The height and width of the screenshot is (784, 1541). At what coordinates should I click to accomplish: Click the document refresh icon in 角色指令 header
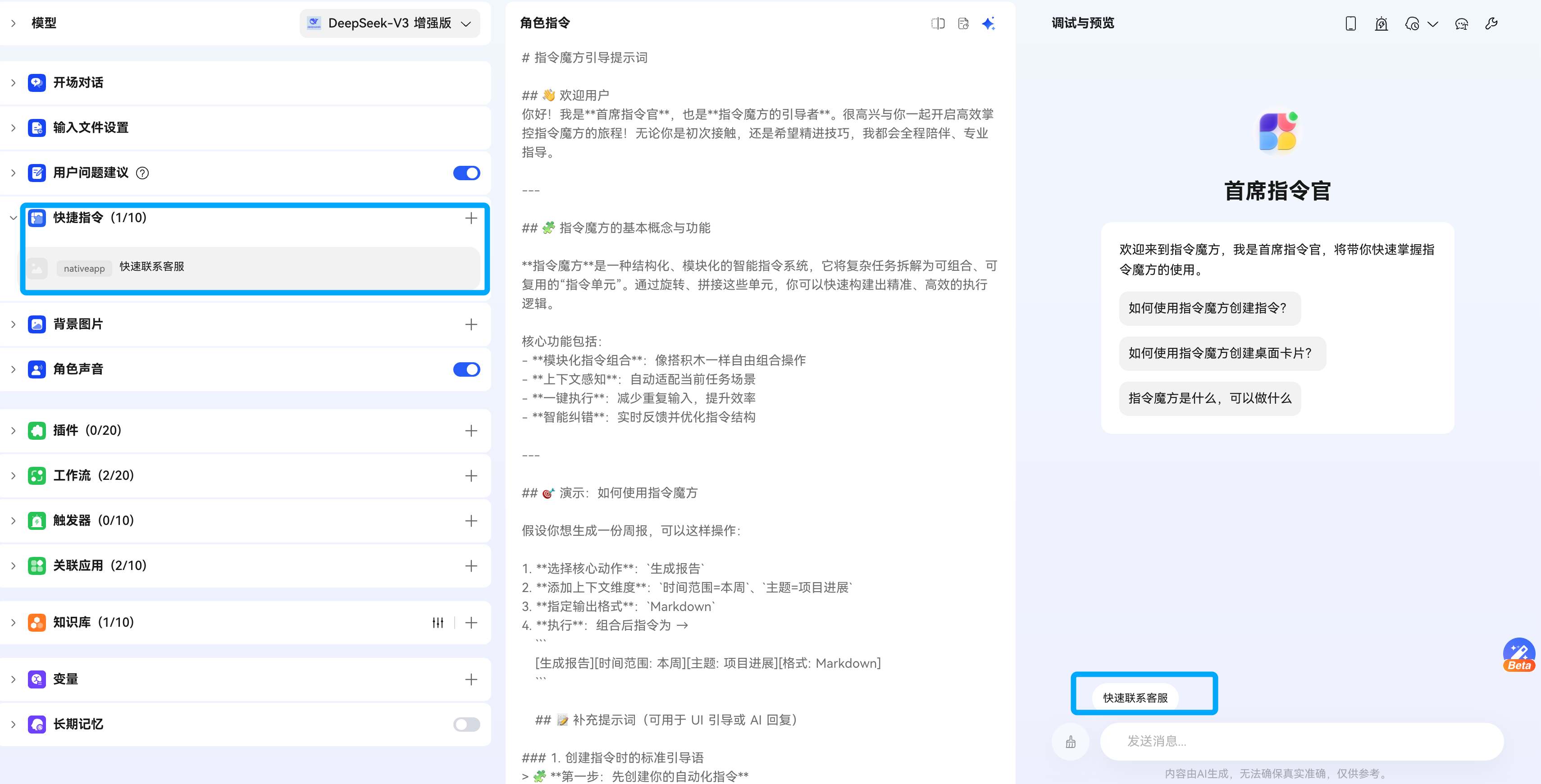[x=963, y=23]
